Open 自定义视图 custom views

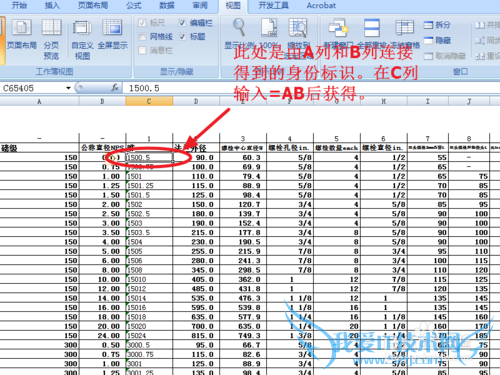click(x=82, y=39)
